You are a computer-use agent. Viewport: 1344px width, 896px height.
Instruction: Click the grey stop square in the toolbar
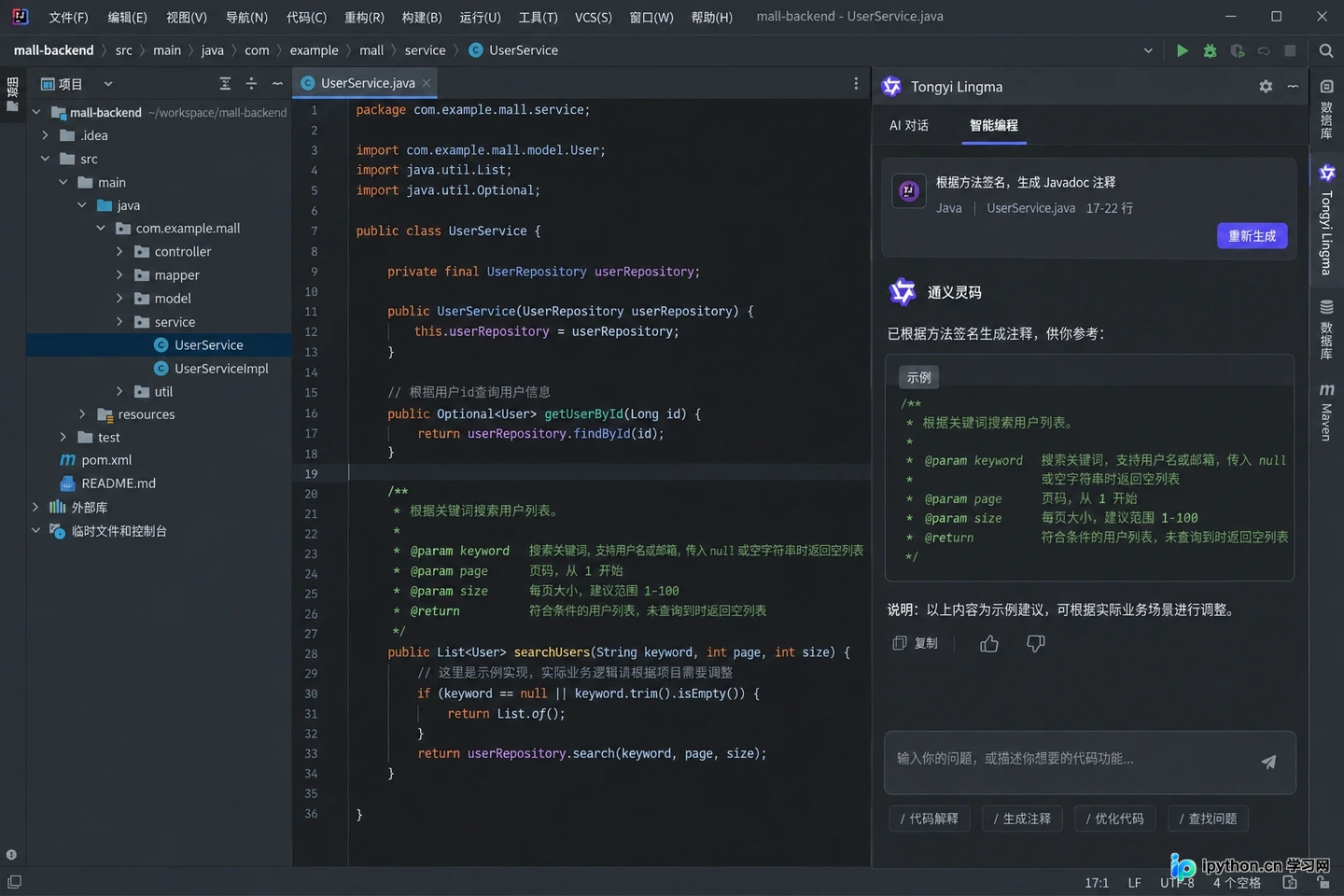(1290, 50)
